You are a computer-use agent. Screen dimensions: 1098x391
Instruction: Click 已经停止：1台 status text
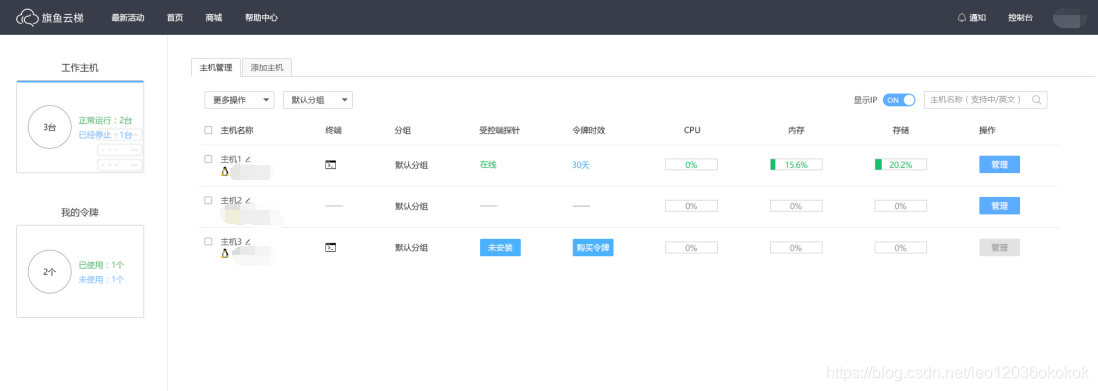[x=105, y=135]
